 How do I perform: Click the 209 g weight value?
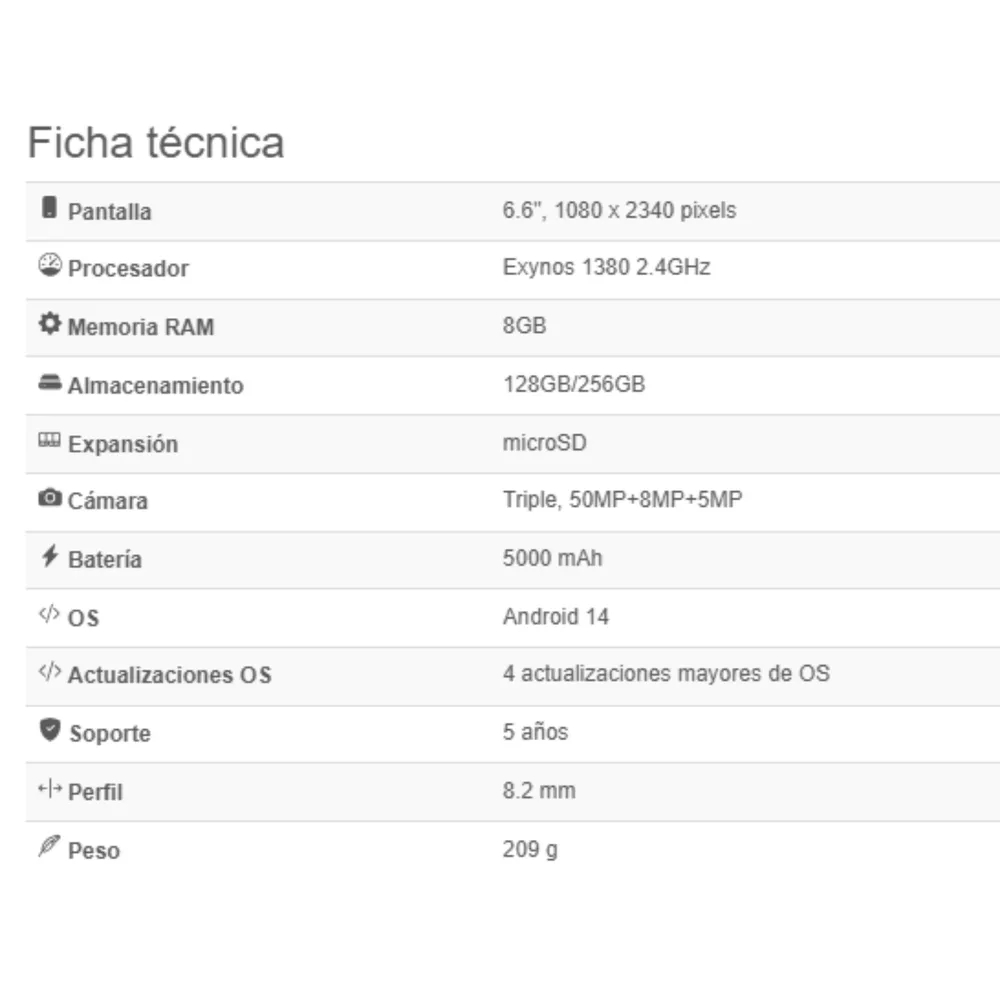coord(530,849)
